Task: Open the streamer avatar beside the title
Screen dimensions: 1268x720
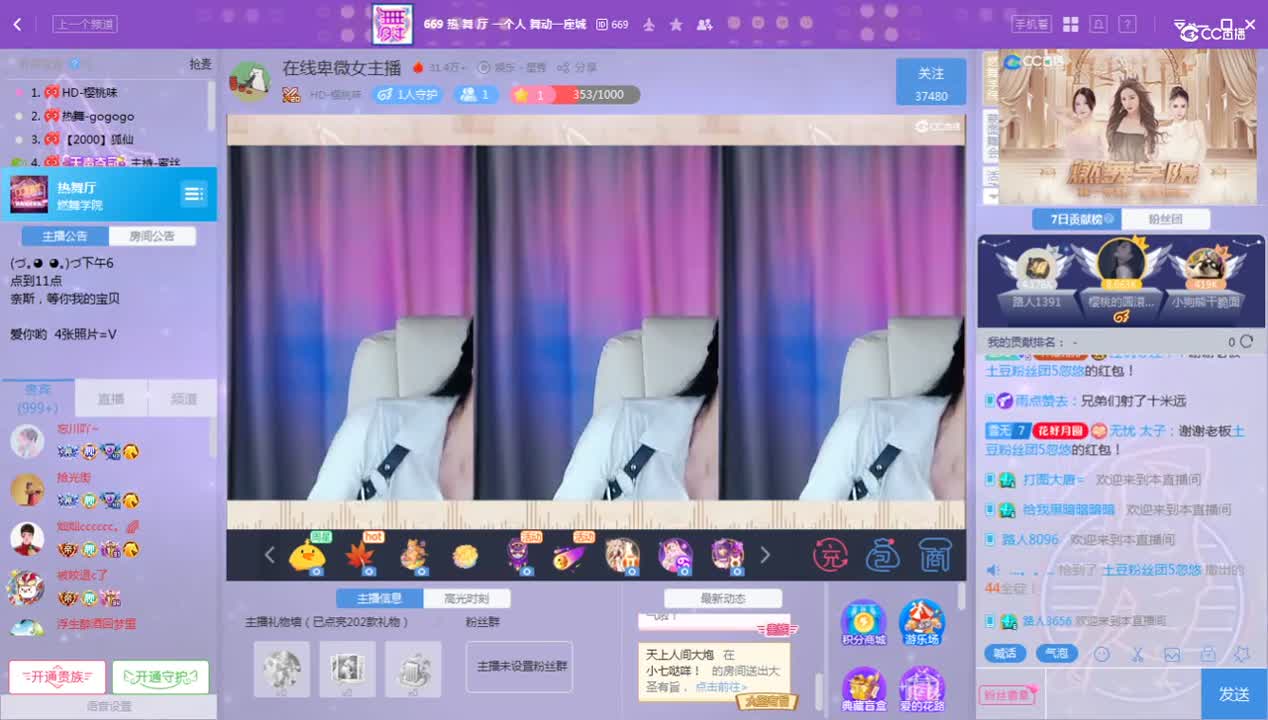Action: tap(249, 80)
